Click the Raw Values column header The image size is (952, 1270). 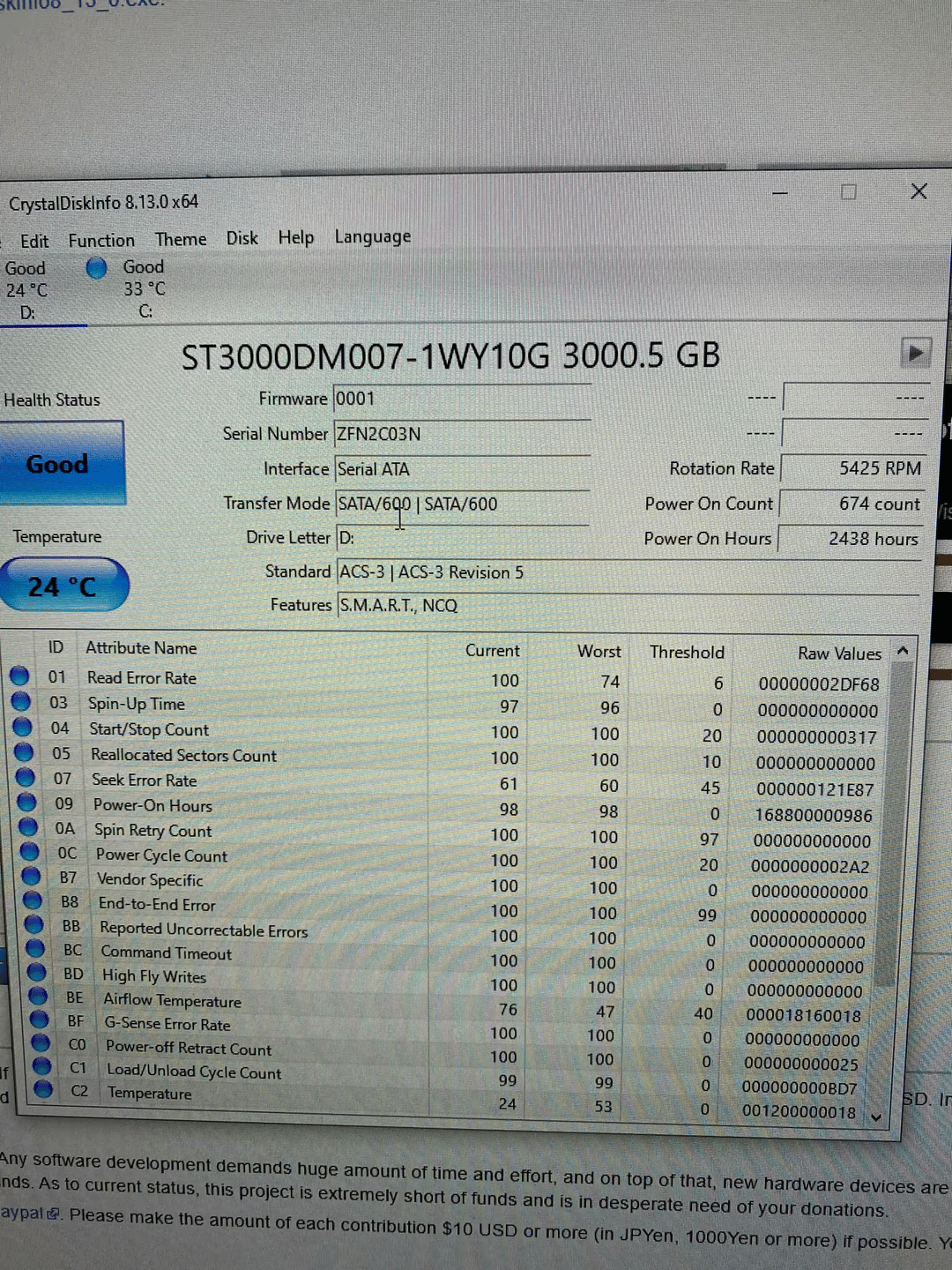click(x=839, y=653)
